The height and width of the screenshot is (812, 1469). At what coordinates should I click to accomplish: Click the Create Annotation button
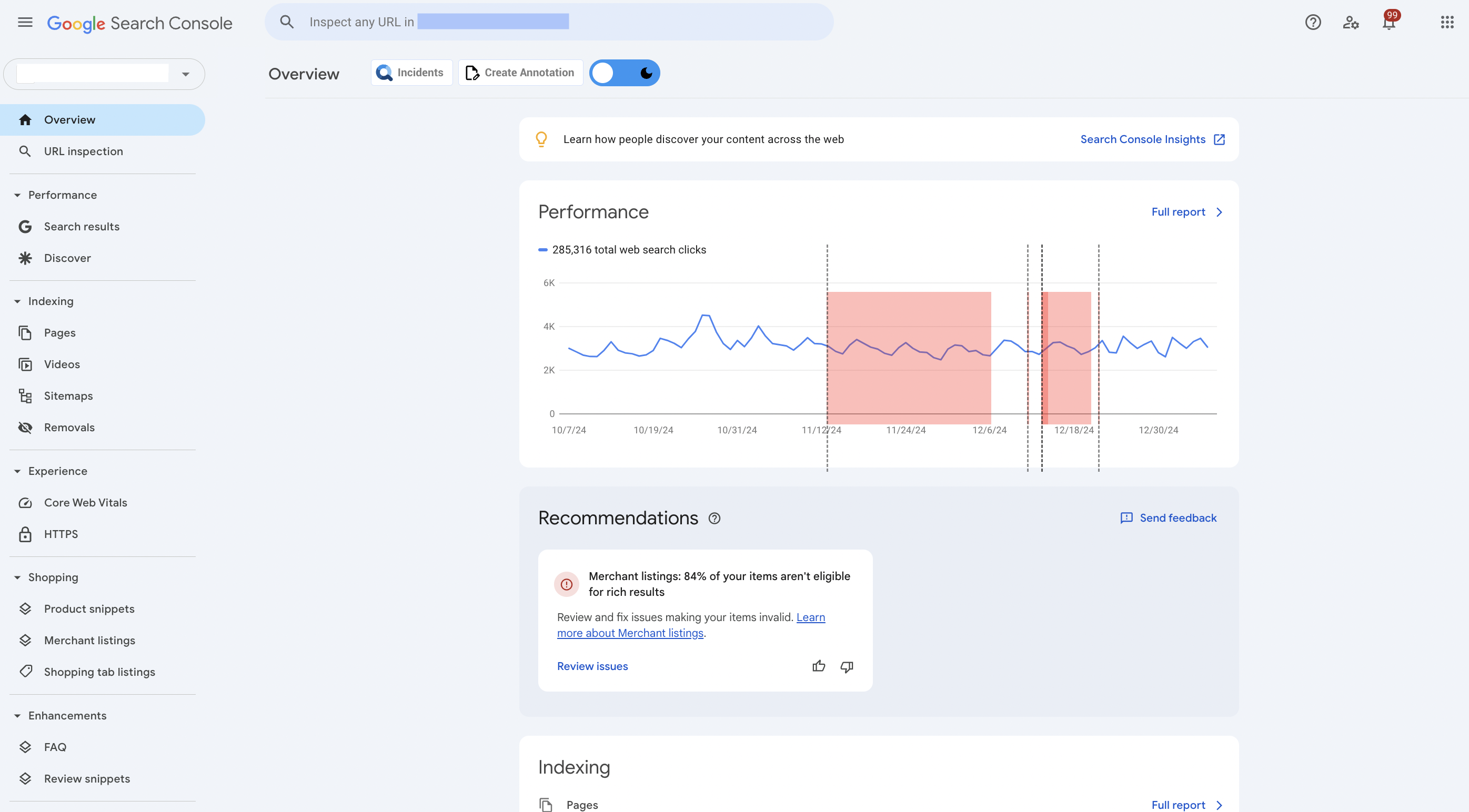(x=520, y=73)
